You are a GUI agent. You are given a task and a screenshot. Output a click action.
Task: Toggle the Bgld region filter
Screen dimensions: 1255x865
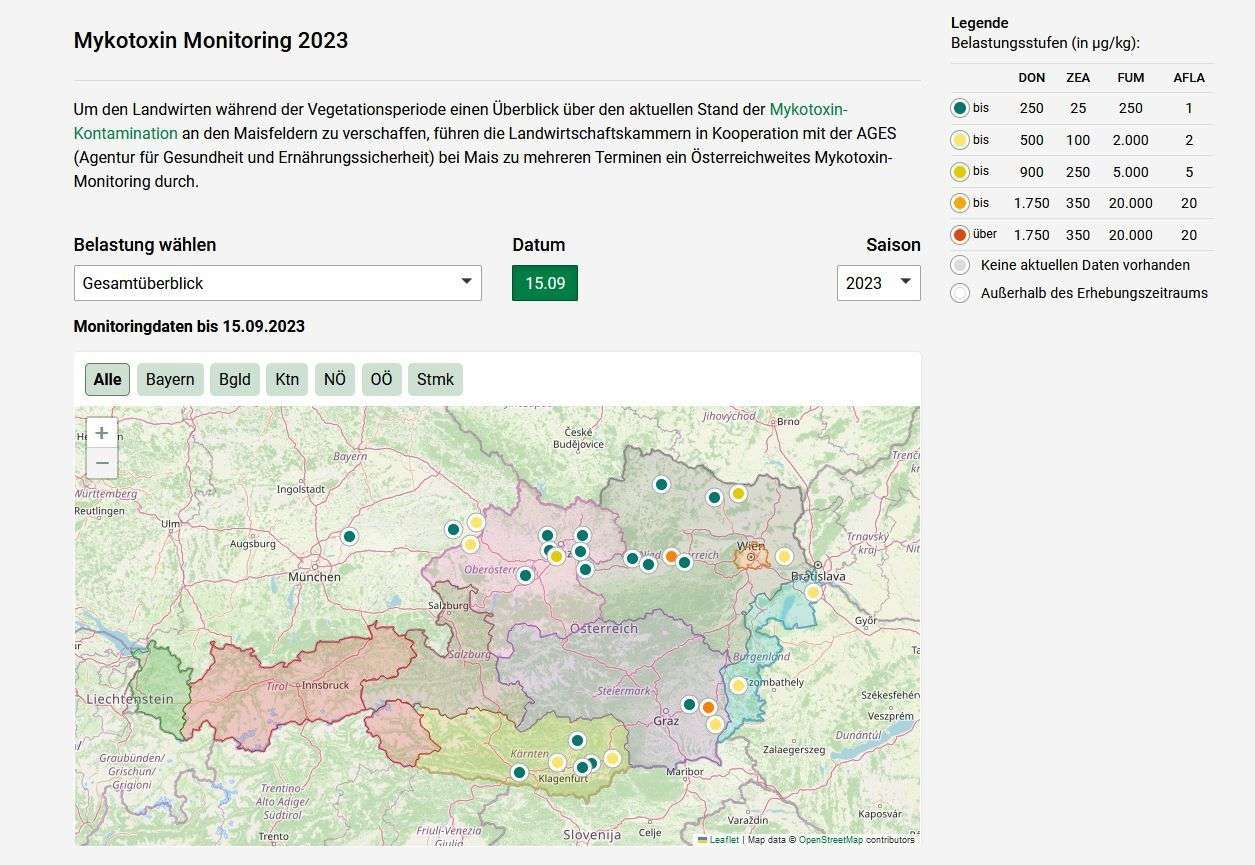[x=234, y=379]
